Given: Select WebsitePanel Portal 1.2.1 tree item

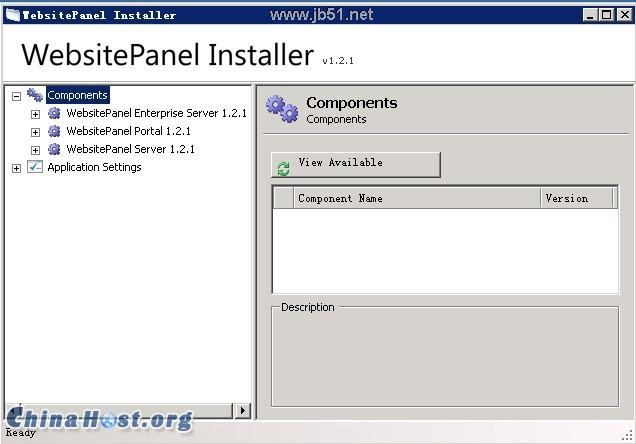Looking at the screenshot, I should [128, 132].
